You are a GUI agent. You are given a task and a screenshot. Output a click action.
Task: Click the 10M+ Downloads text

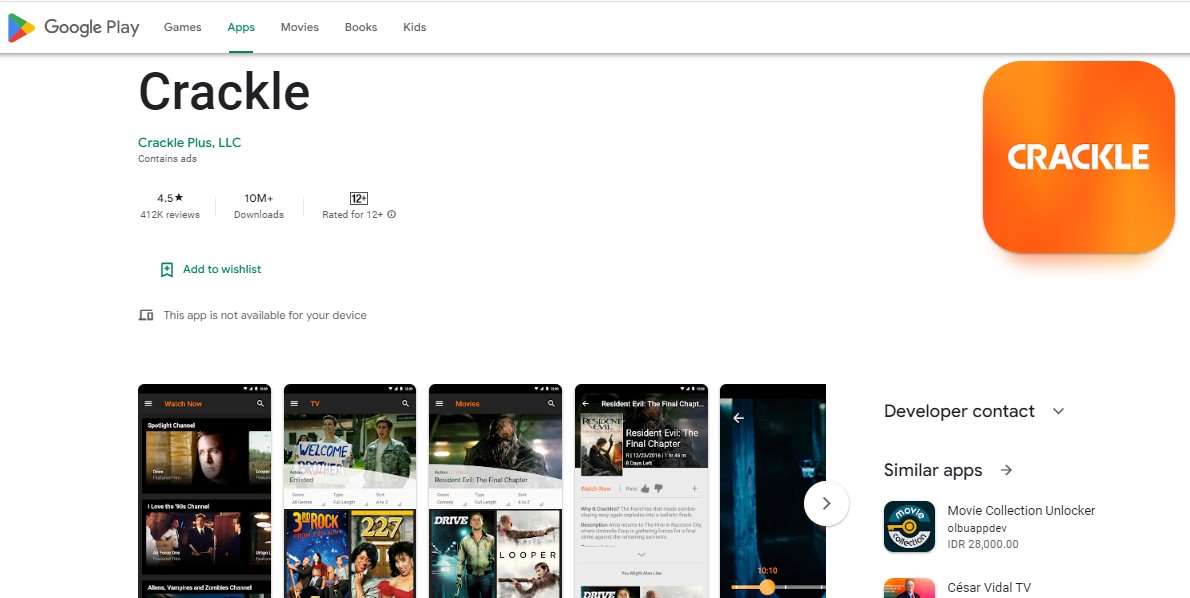point(259,206)
